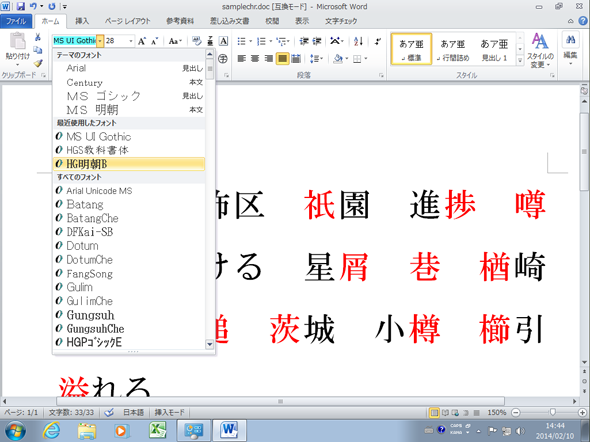
Task: Click the Clear Formatting icon
Action: click(x=196, y=41)
